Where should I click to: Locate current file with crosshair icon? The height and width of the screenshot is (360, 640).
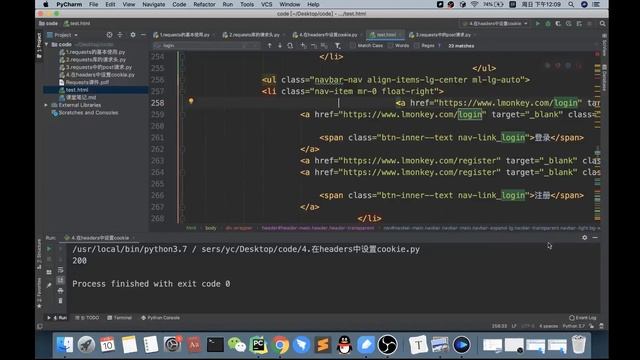tap(109, 35)
